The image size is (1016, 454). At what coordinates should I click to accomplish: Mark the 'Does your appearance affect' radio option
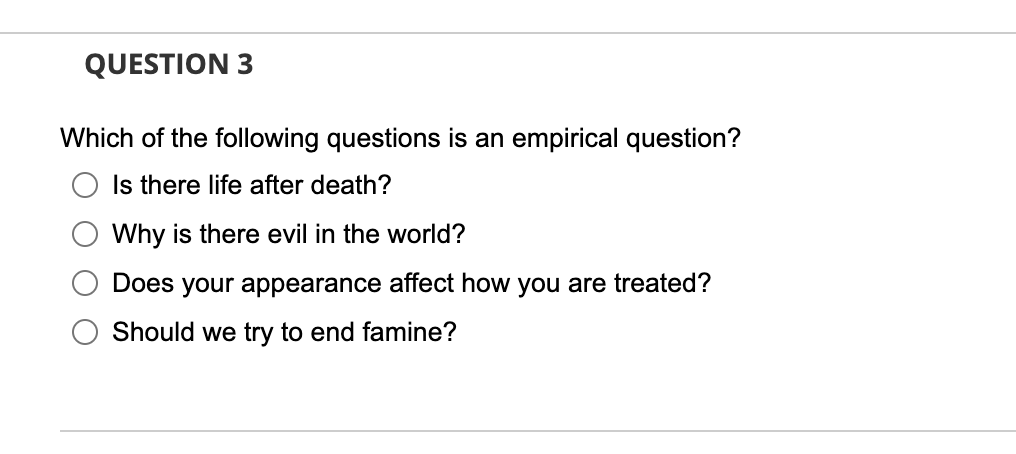tap(85, 283)
